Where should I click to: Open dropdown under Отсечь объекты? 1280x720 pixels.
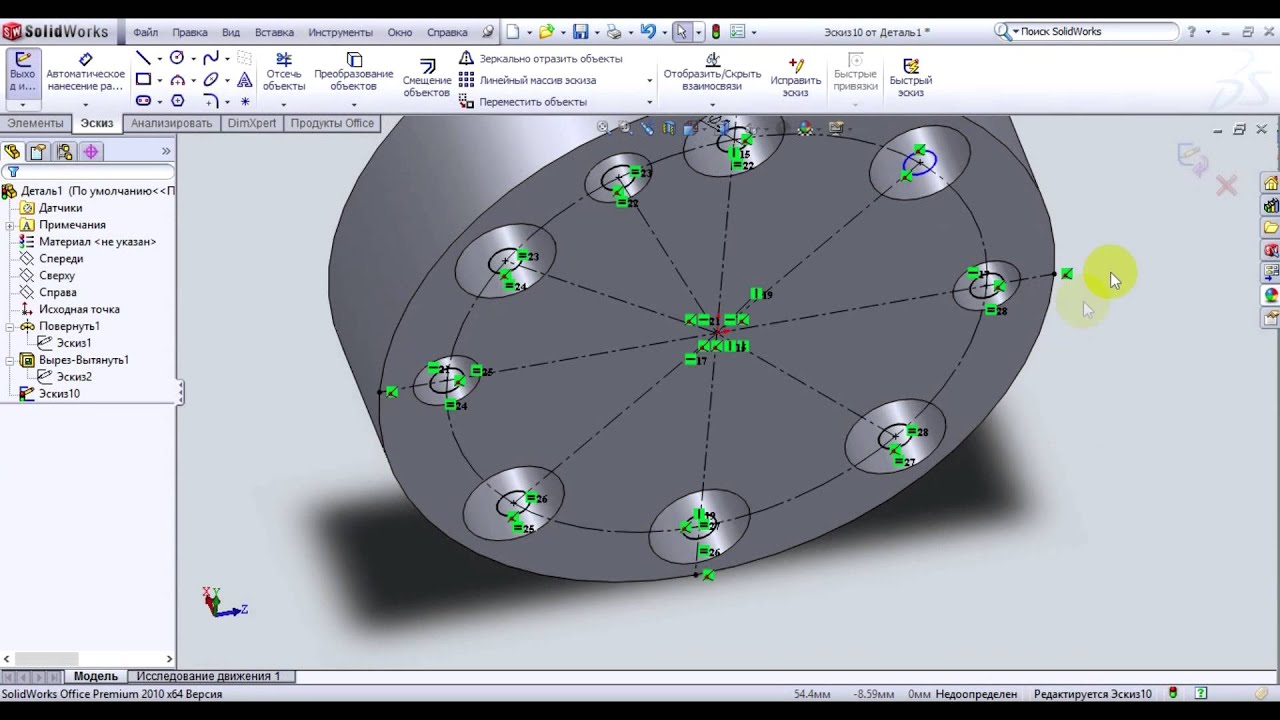click(x=284, y=104)
